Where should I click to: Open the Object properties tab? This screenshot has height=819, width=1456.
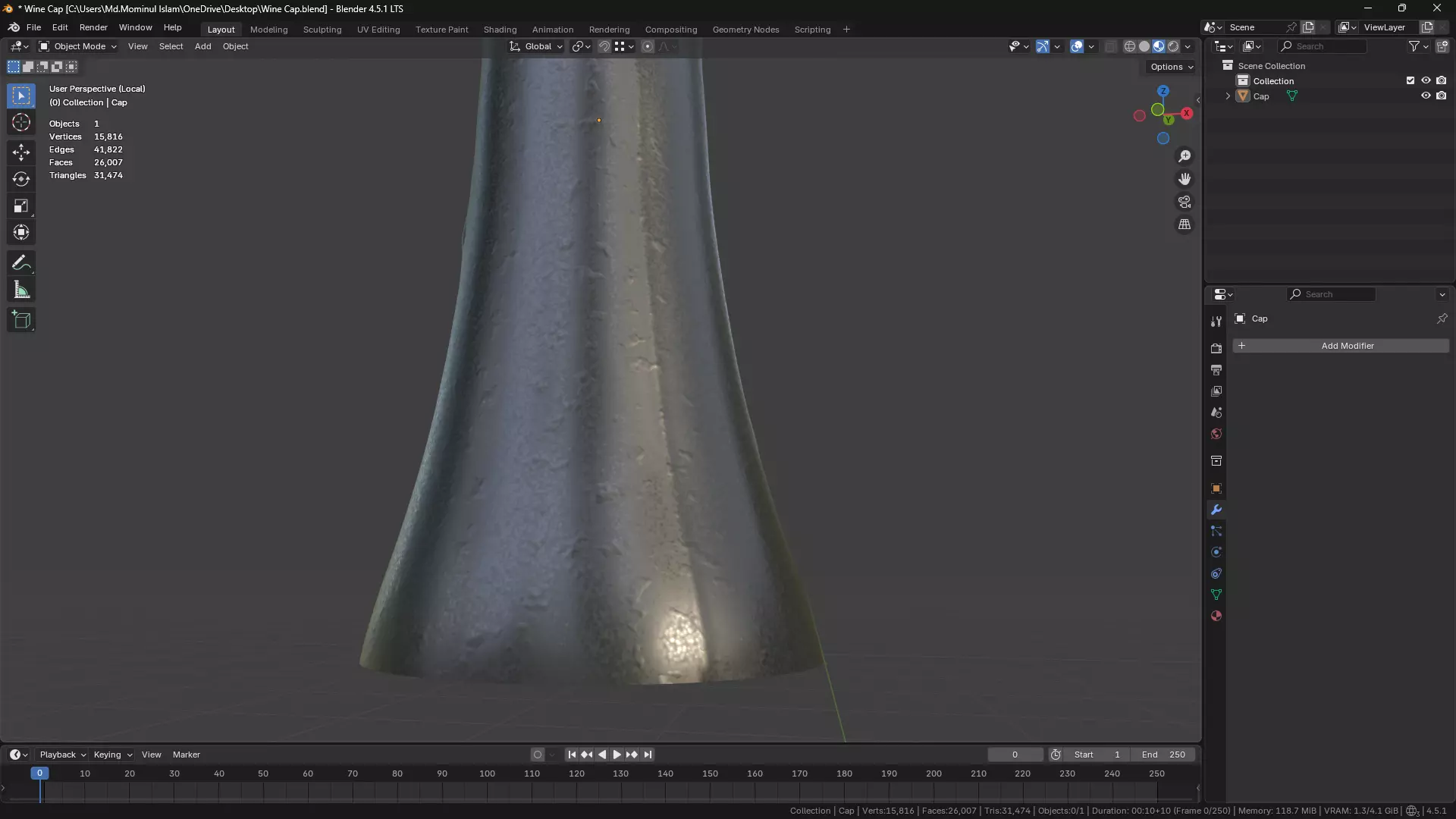(1216, 488)
